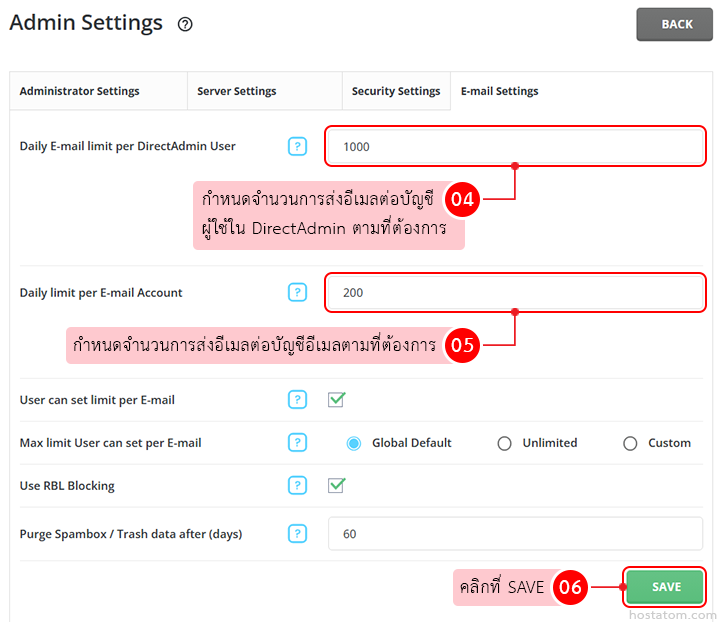Open the Server Settings tab
Viewport: 720px width, 622px height.
click(236, 91)
